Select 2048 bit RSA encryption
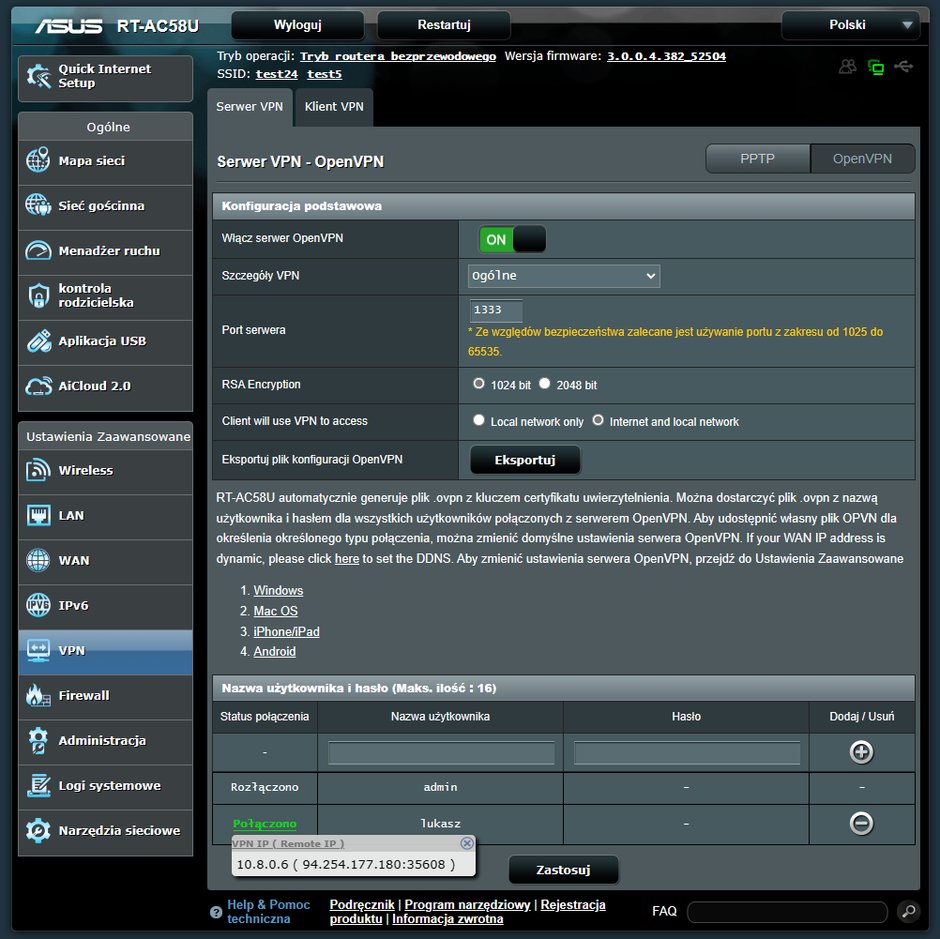 544,383
